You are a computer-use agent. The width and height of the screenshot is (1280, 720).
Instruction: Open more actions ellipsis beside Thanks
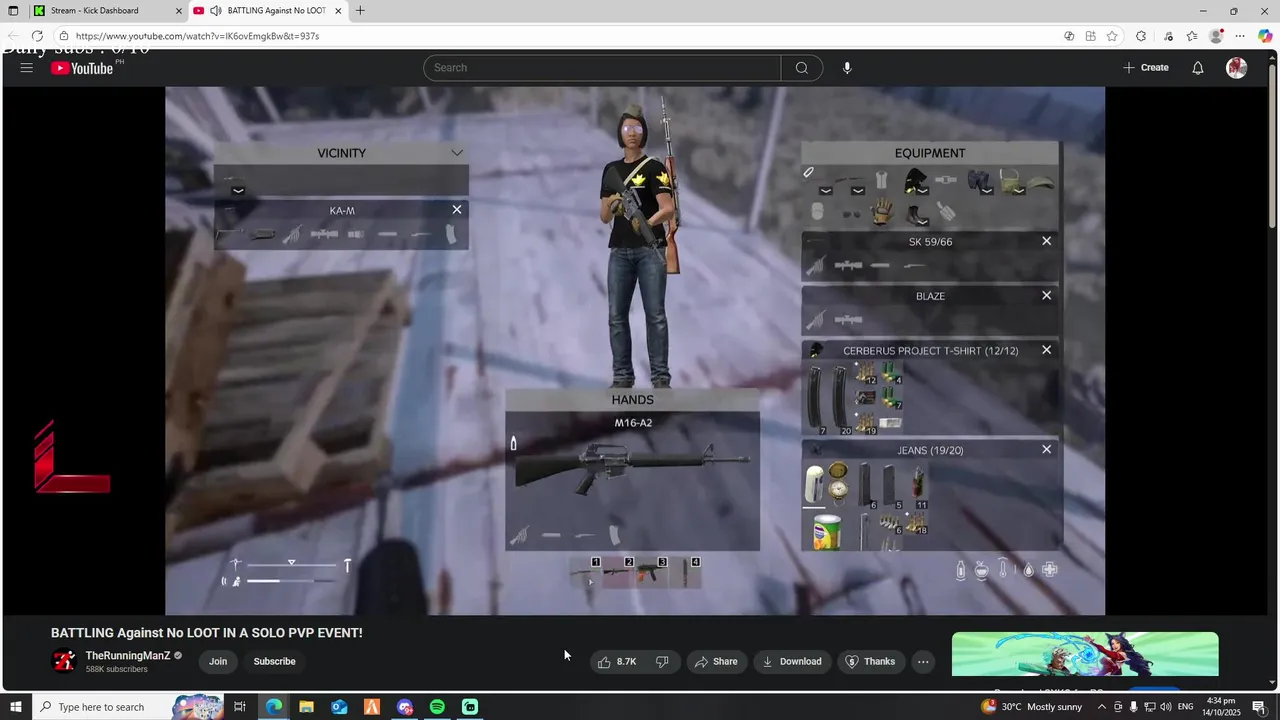[x=923, y=661]
